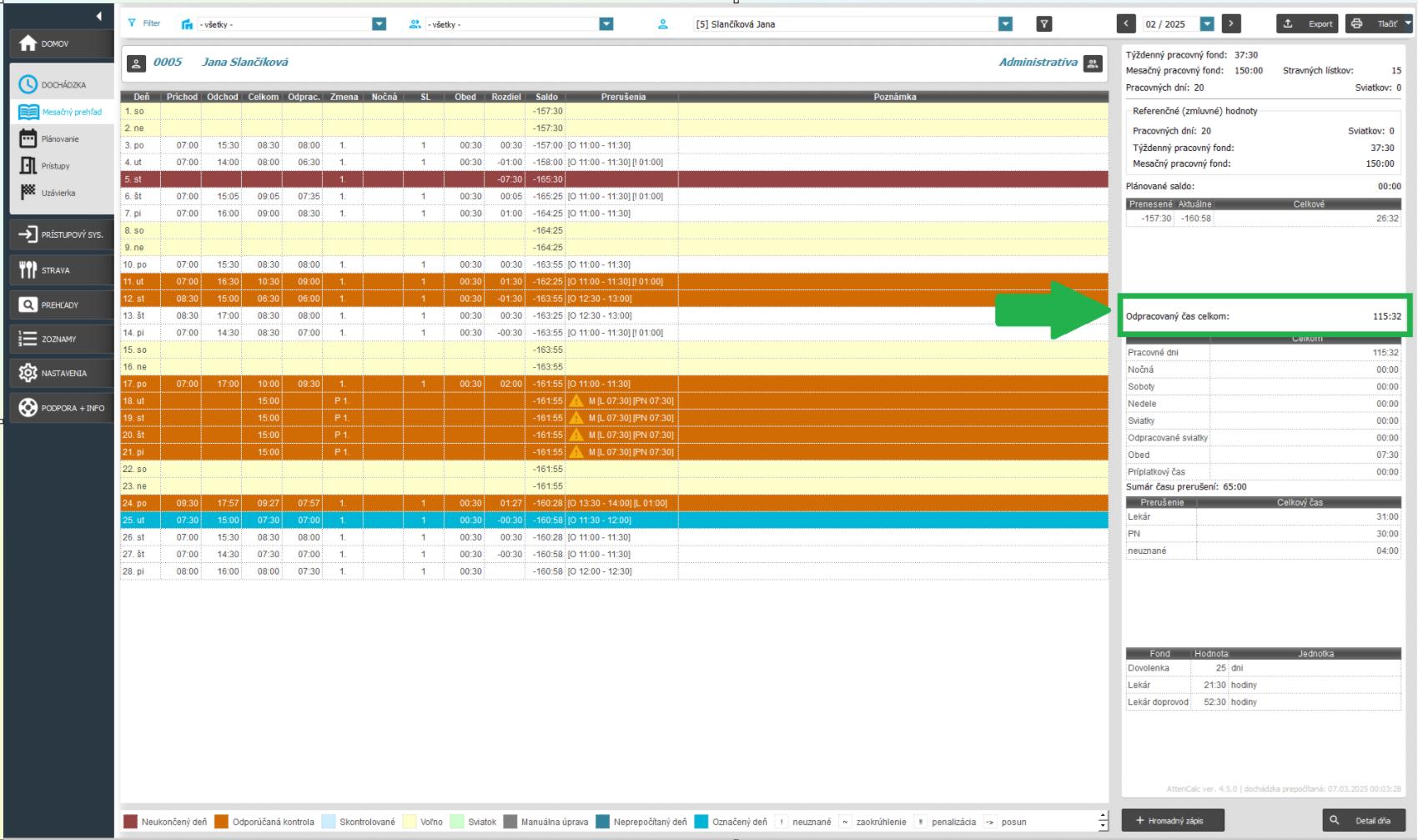Image resolution: width=1418 pixels, height=840 pixels.
Task: Select the row for 25. ut
Action: pyautogui.click(x=334, y=521)
